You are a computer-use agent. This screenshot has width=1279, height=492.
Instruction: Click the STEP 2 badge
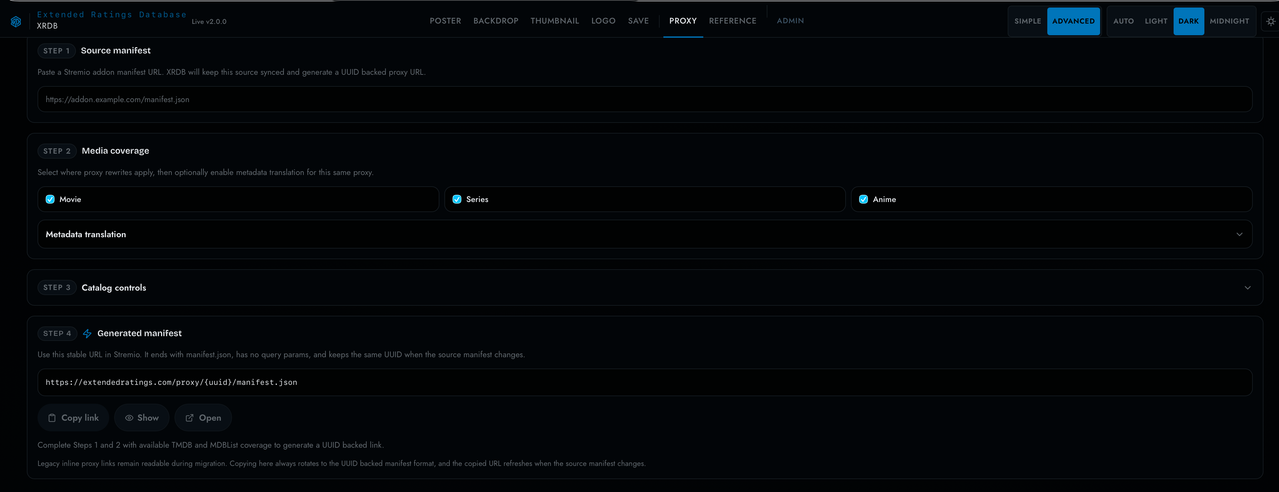57,151
